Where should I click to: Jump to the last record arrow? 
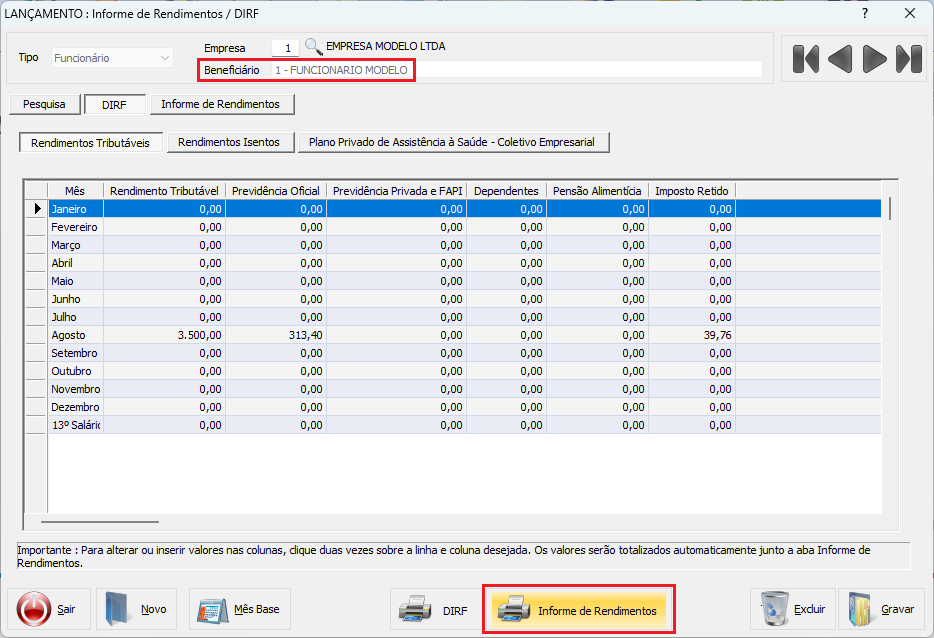coord(909,59)
